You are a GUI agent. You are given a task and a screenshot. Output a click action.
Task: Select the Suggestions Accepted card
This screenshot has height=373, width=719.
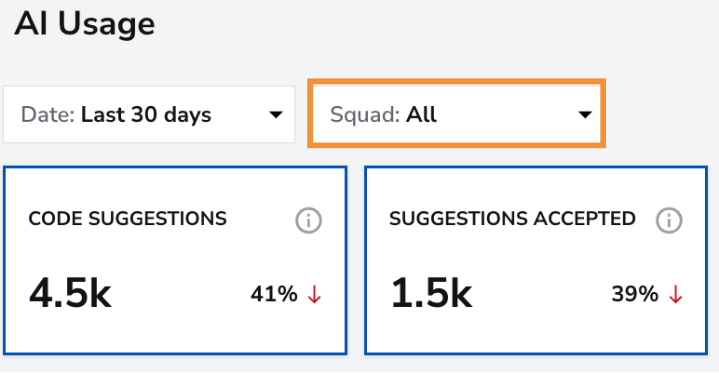pos(536,261)
